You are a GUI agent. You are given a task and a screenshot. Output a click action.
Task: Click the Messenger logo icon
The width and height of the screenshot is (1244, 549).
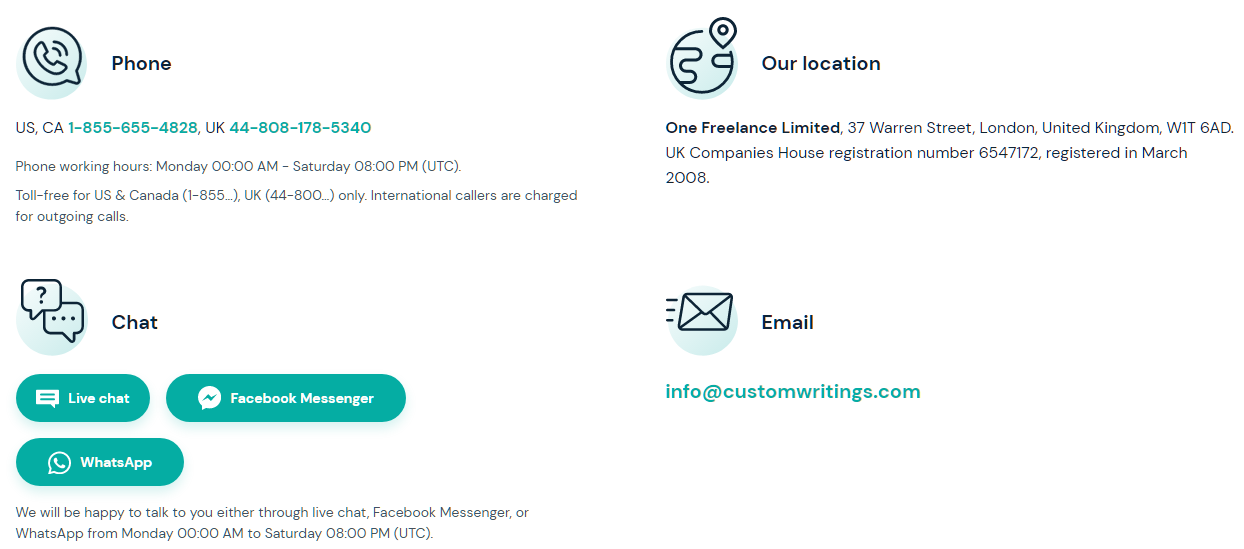209,398
